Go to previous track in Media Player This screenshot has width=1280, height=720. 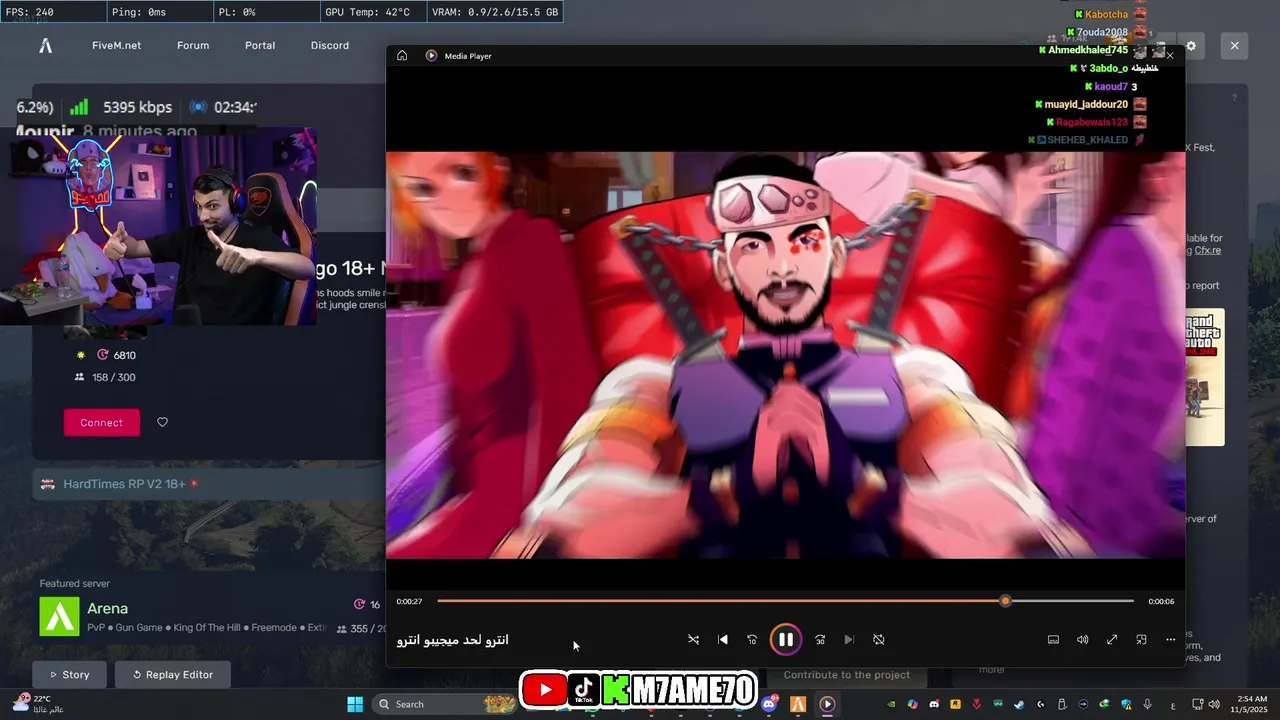point(723,640)
